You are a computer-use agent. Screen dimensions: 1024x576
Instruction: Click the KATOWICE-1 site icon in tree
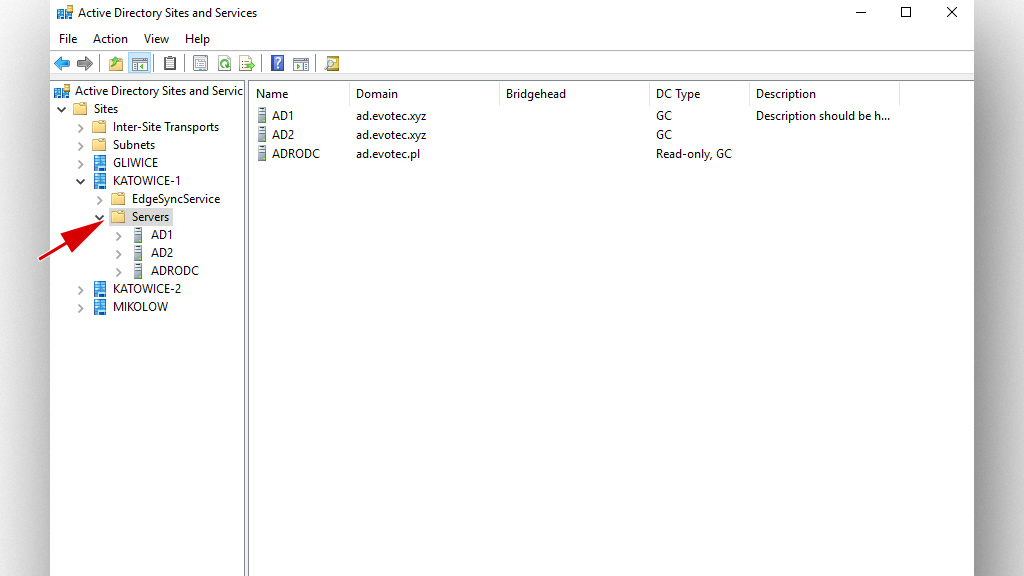100,180
